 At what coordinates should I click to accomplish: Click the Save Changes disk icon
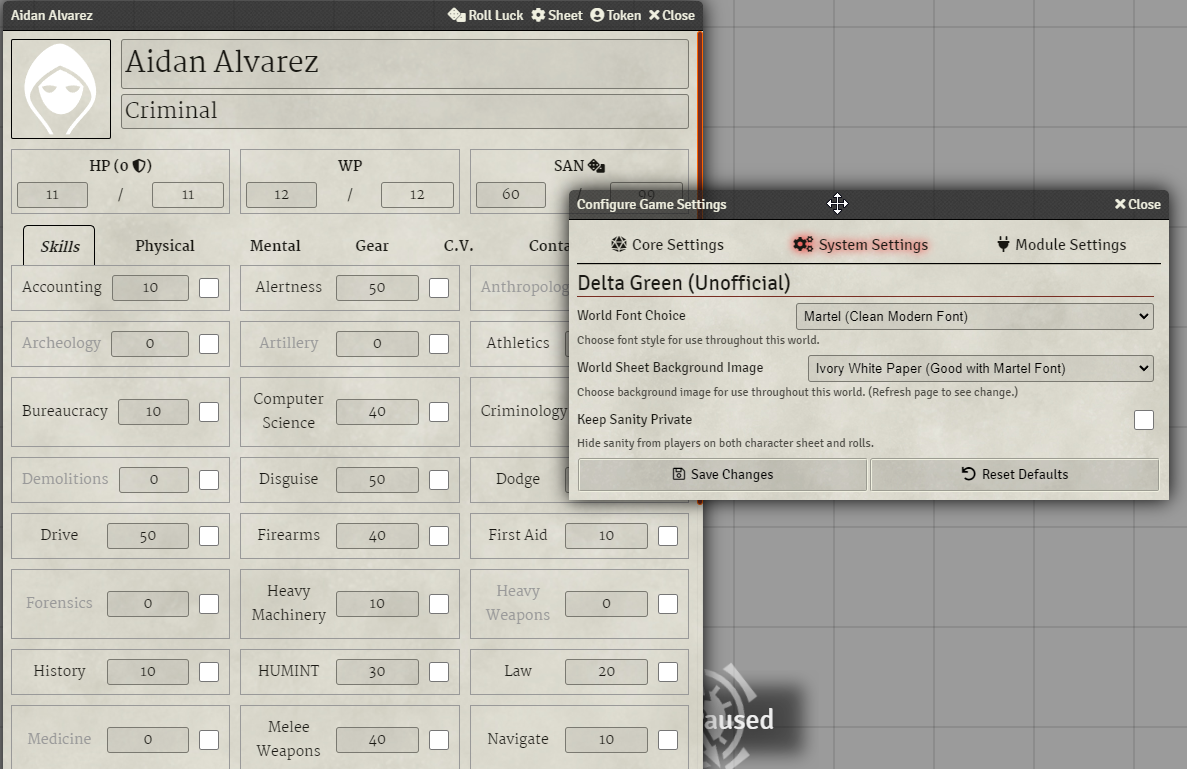(679, 474)
